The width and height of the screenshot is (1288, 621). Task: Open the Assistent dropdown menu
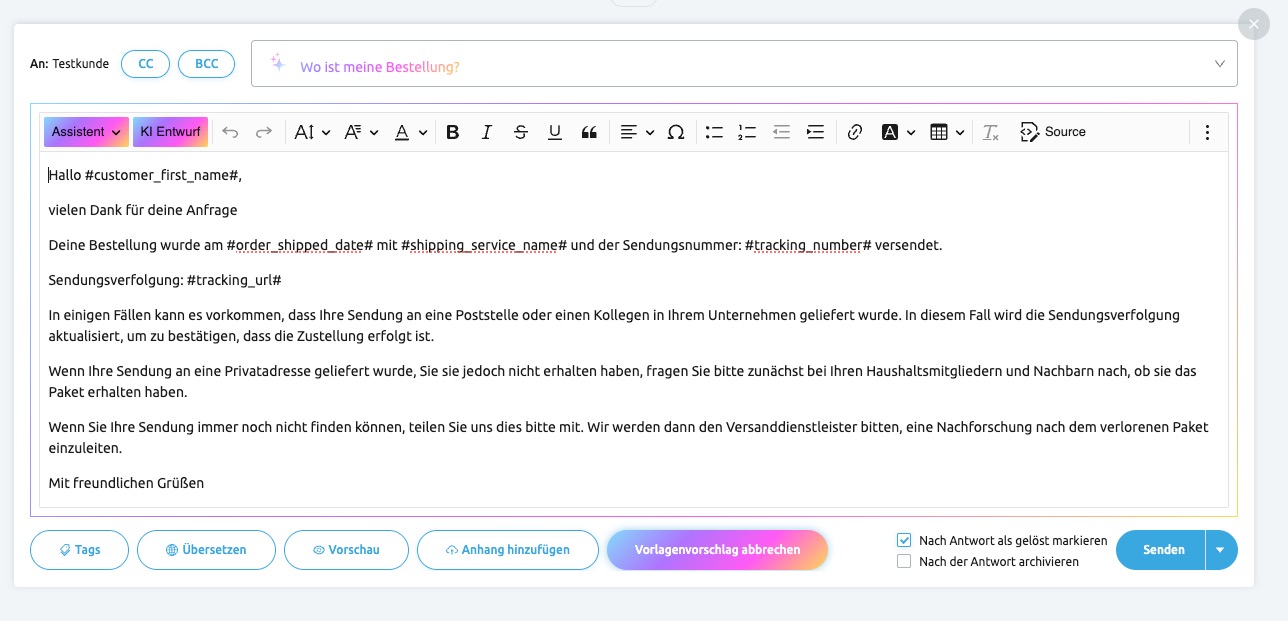pos(86,132)
